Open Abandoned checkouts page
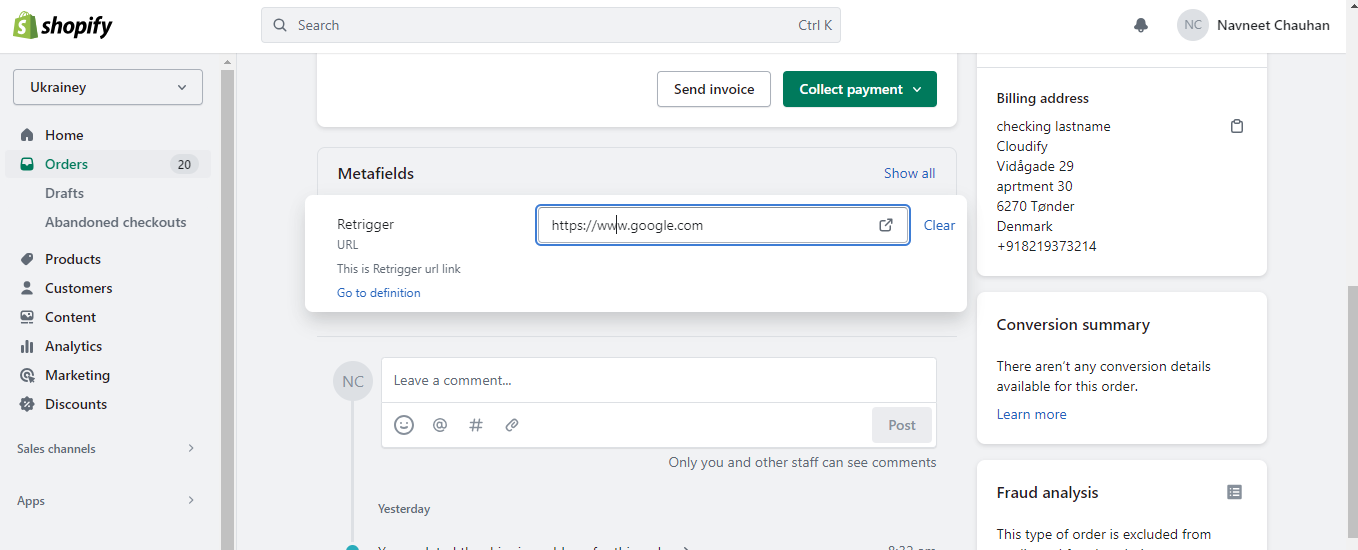 click(x=115, y=222)
